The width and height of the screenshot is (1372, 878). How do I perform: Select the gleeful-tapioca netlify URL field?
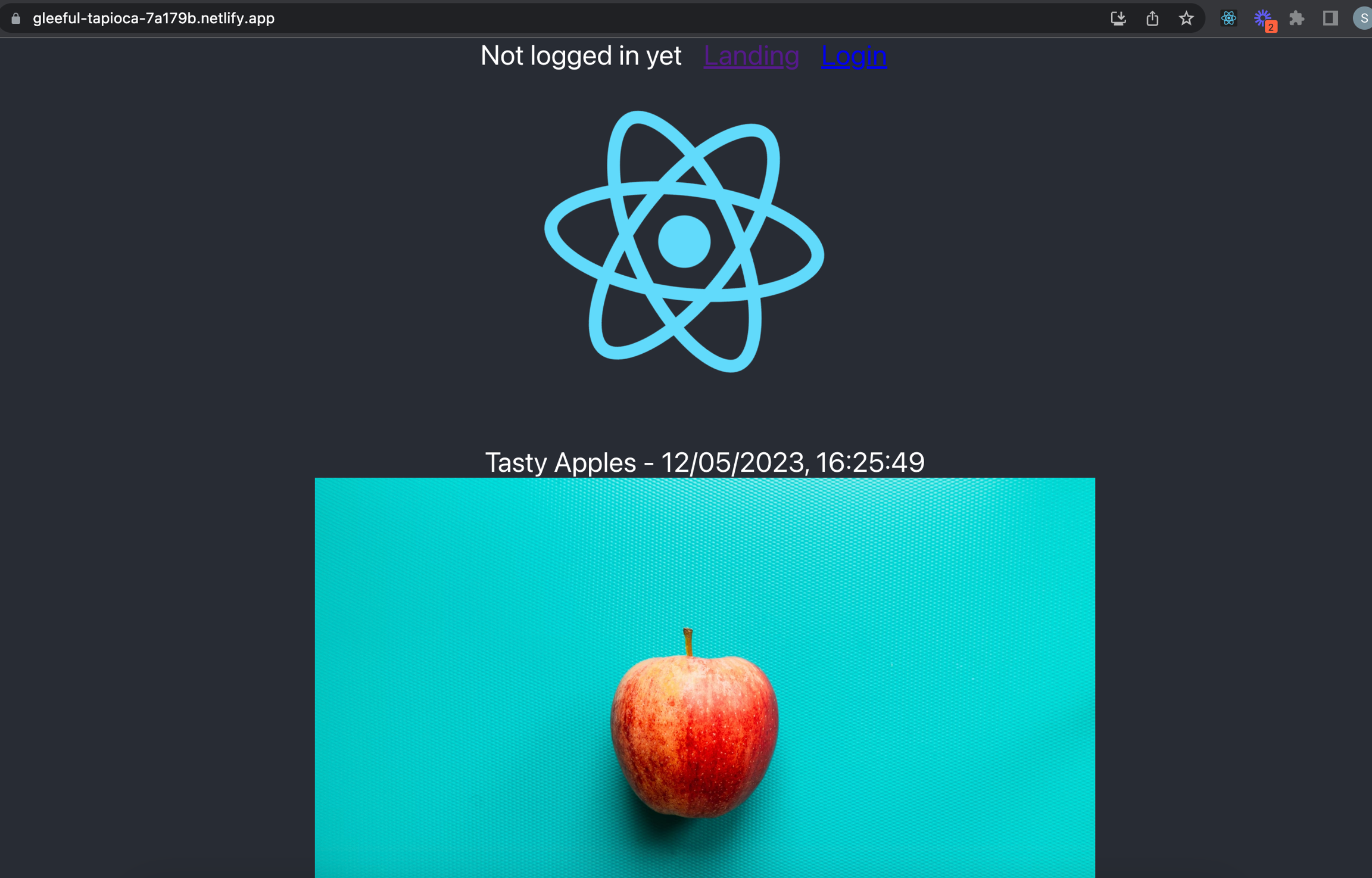click(x=154, y=18)
